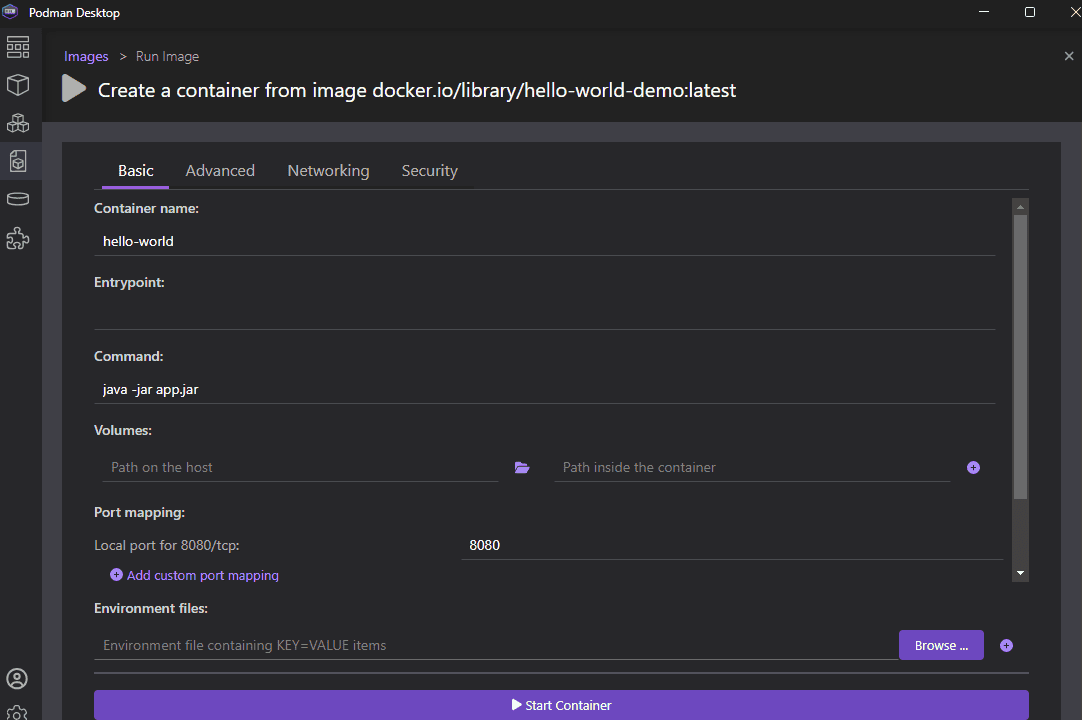Switch to the Advanced tab
The height and width of the screenshot is (720, 1082).
[220, 171]
